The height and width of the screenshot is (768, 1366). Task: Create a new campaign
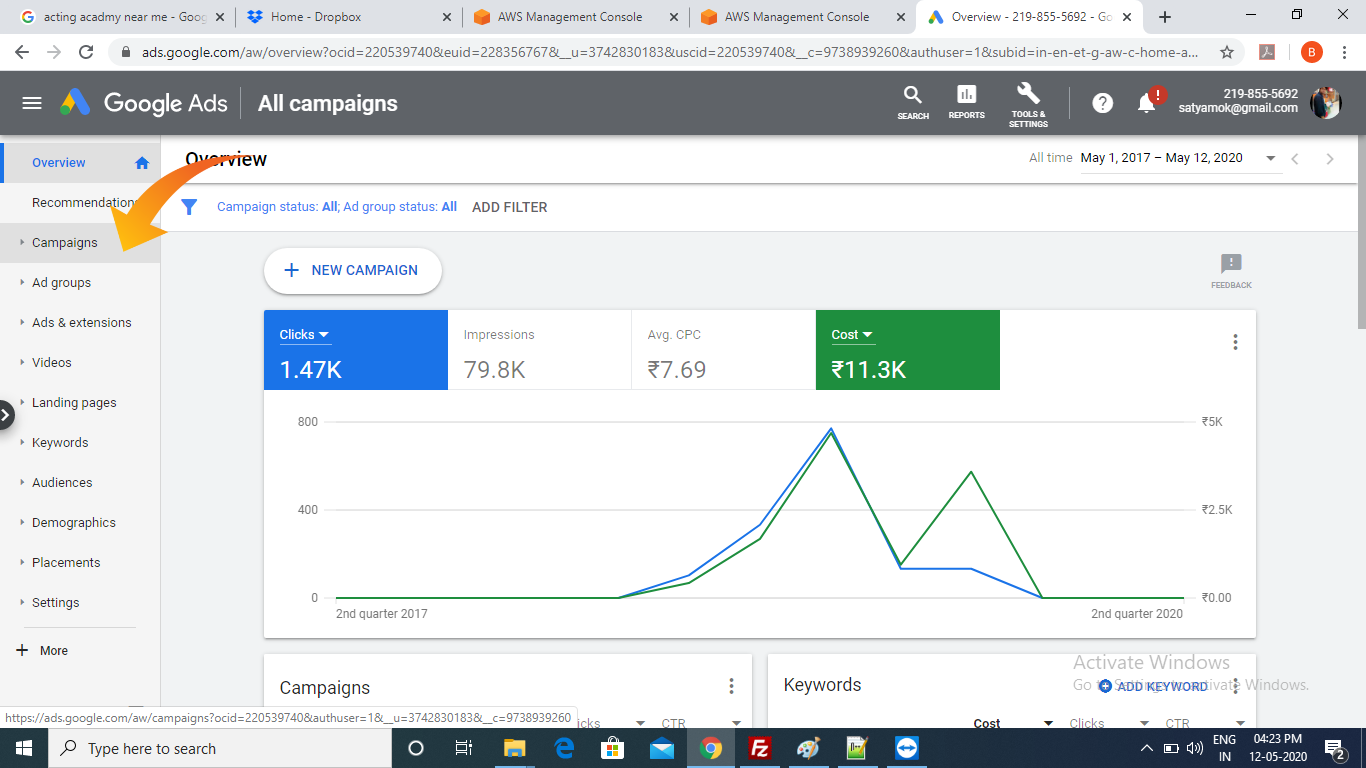tap(352, 270)
